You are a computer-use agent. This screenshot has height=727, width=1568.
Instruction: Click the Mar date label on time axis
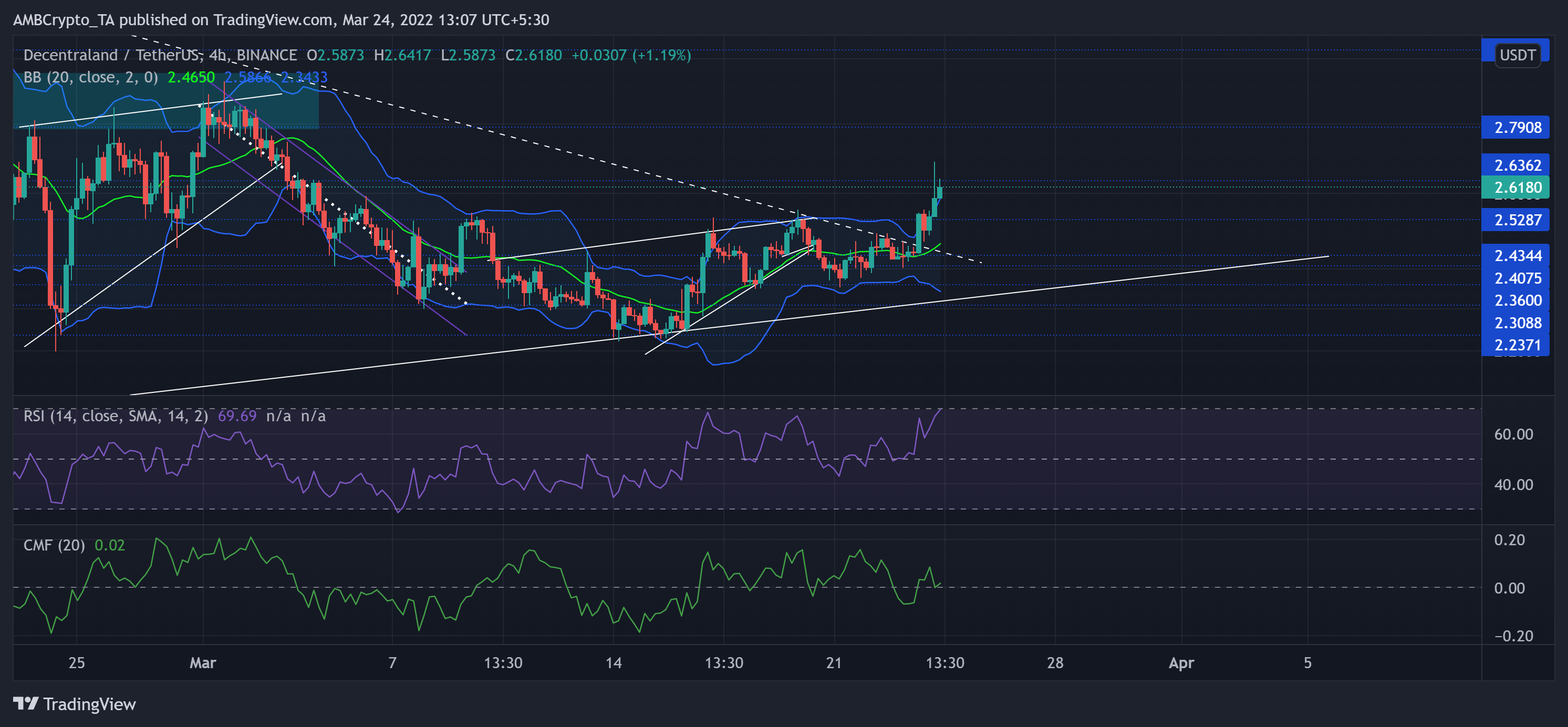click(x=203, y=662)
